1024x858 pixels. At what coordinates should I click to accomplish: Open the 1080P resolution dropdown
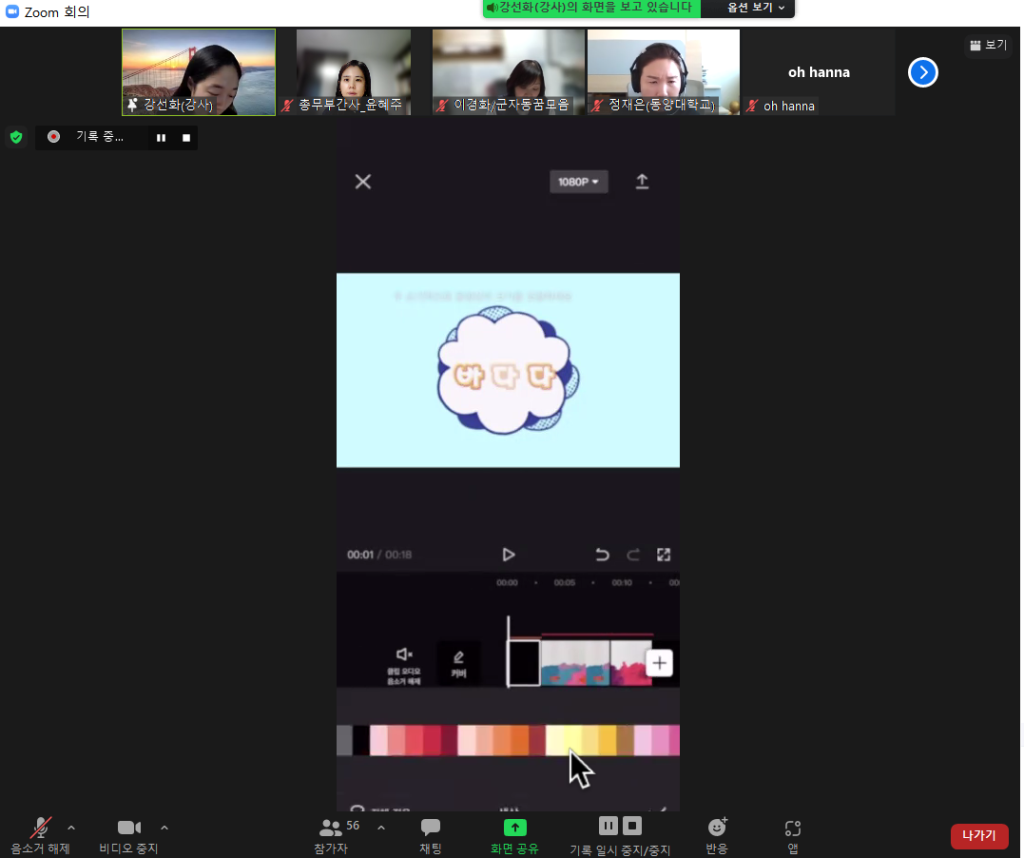579,182
